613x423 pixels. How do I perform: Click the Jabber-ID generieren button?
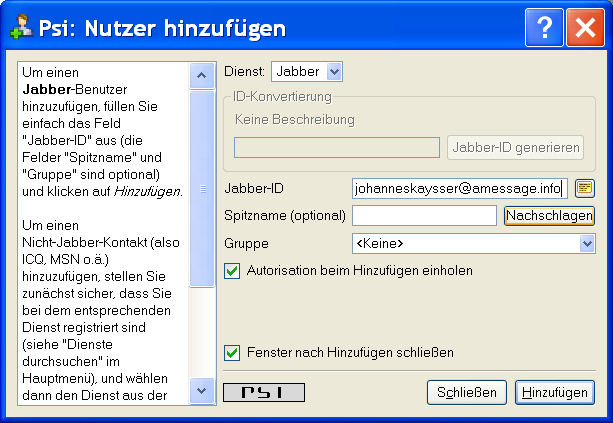pyautogui.click(x=516, y=147)
